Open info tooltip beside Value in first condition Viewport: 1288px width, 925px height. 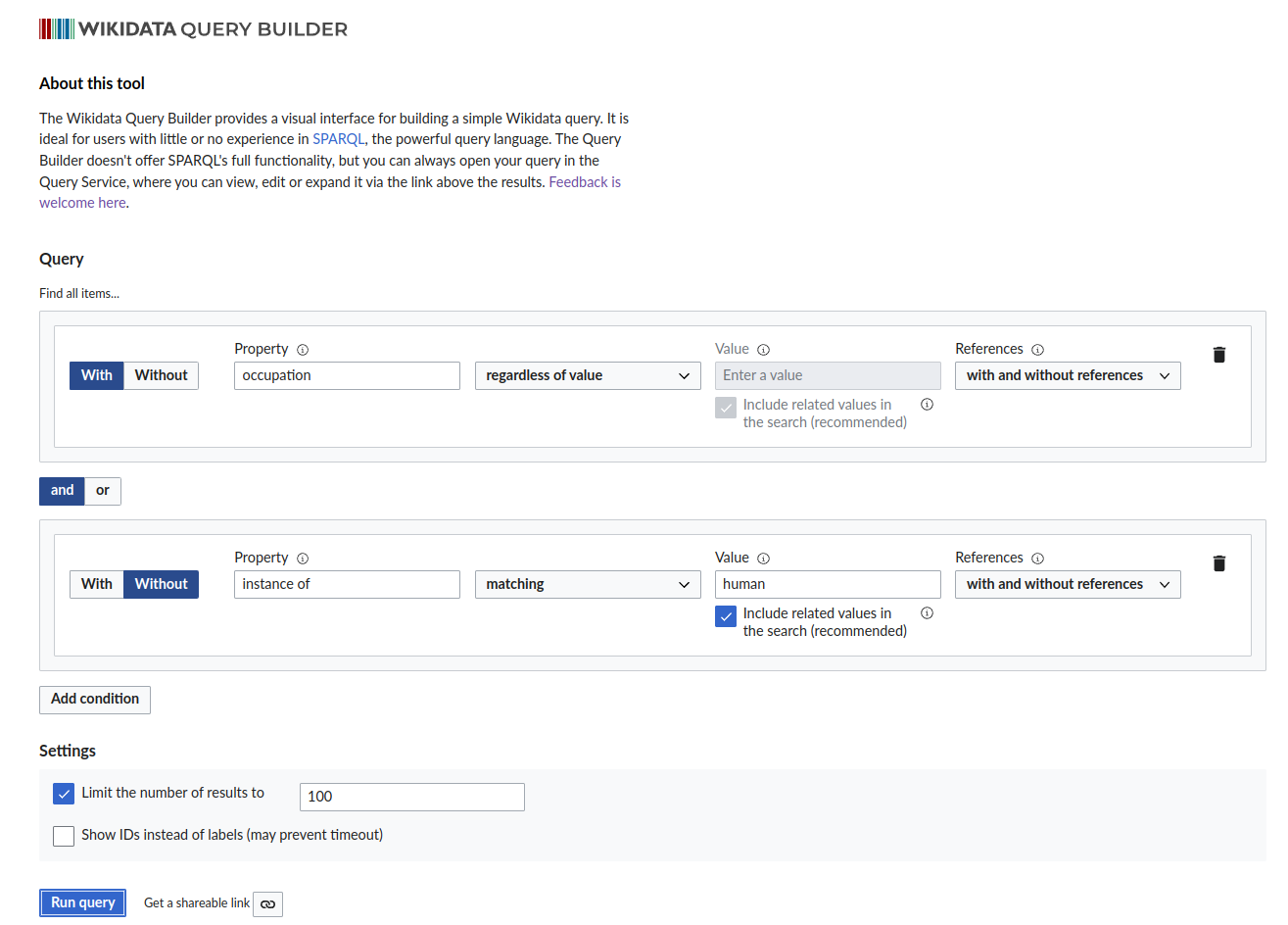point(763,349)
